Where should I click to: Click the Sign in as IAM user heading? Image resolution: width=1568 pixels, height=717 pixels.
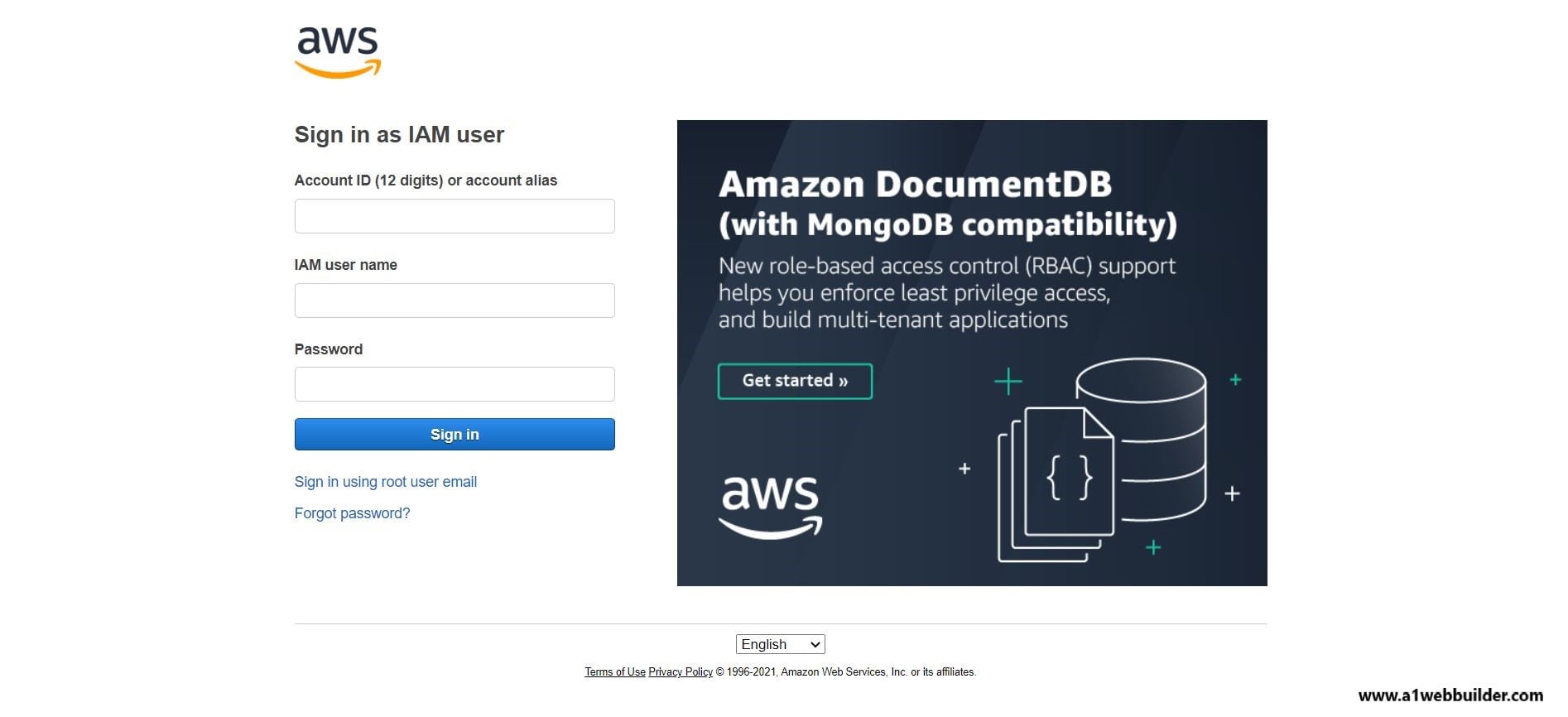tap(399, 134)
